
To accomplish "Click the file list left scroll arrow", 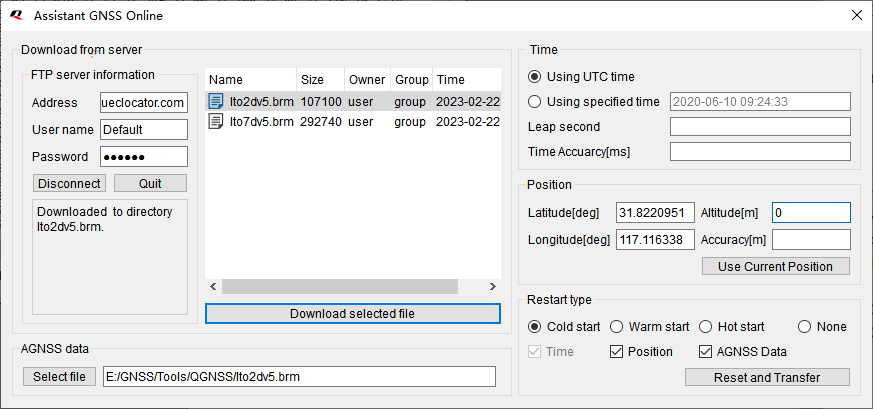I will pyautogui.click(x=213, y=287).
